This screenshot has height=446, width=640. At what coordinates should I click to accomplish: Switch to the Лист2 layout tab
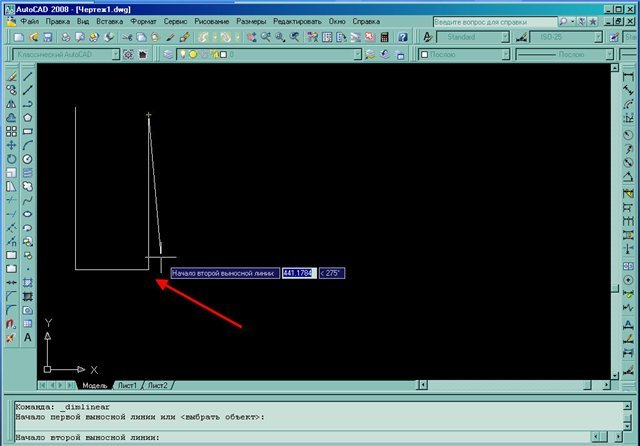point(158,385)
